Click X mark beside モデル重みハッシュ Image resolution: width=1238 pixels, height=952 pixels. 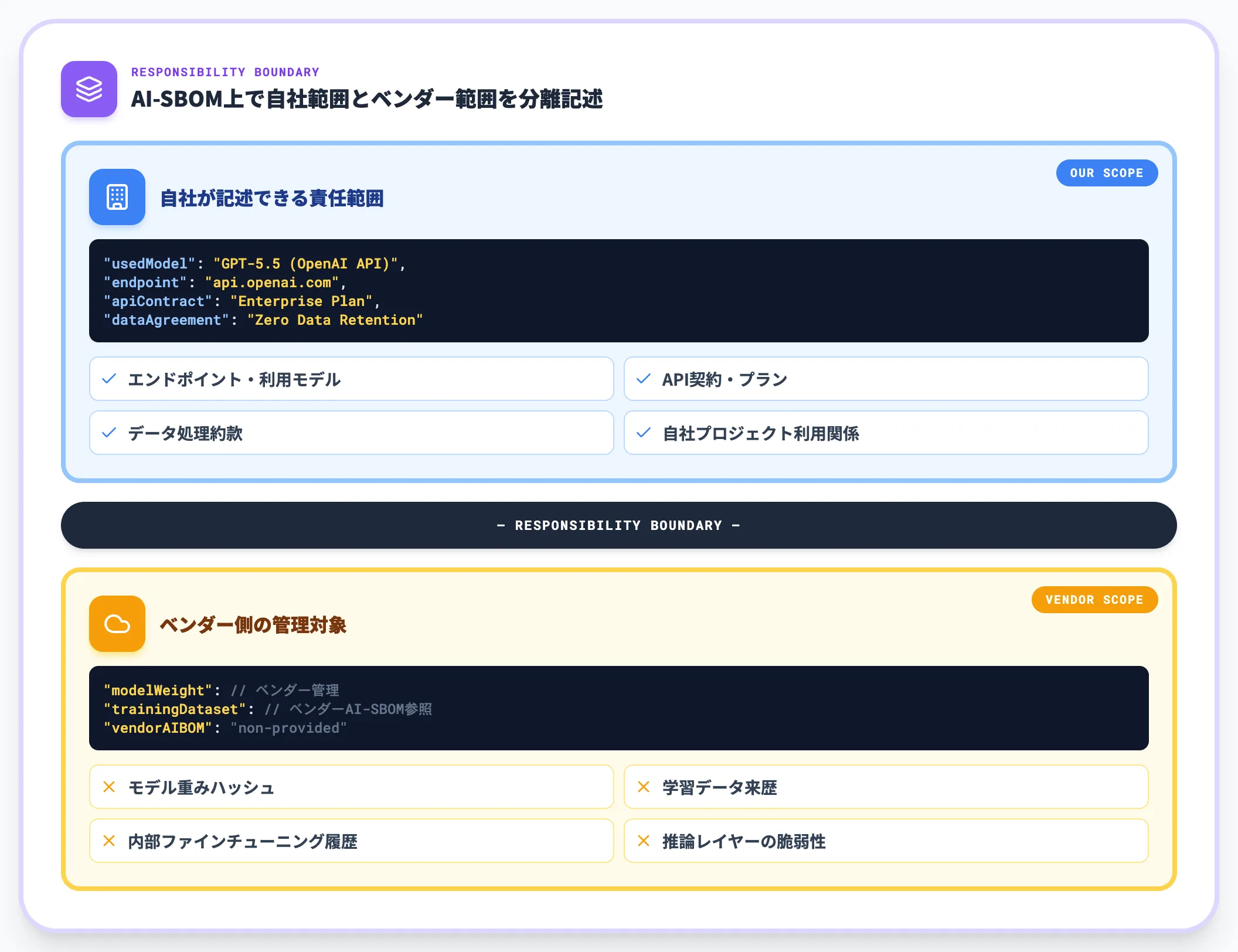tap(109, 787)
